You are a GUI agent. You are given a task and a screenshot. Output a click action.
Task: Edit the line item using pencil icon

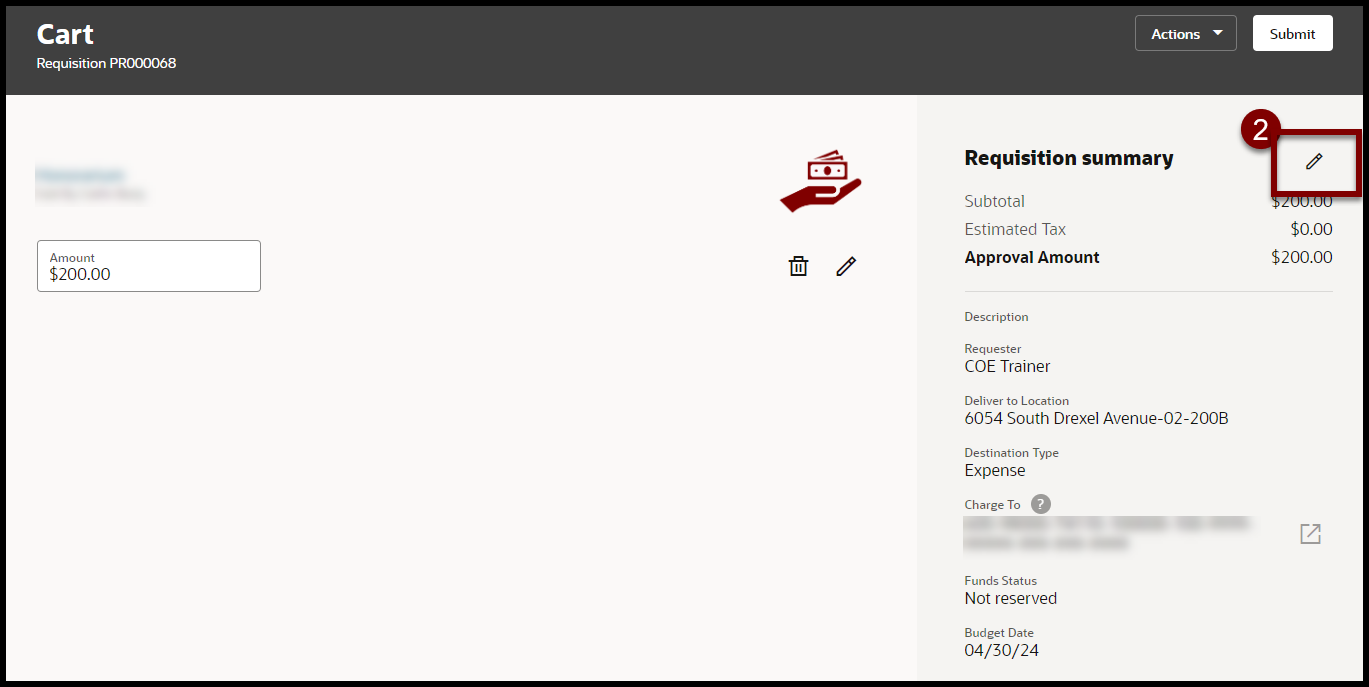point(846,266)
